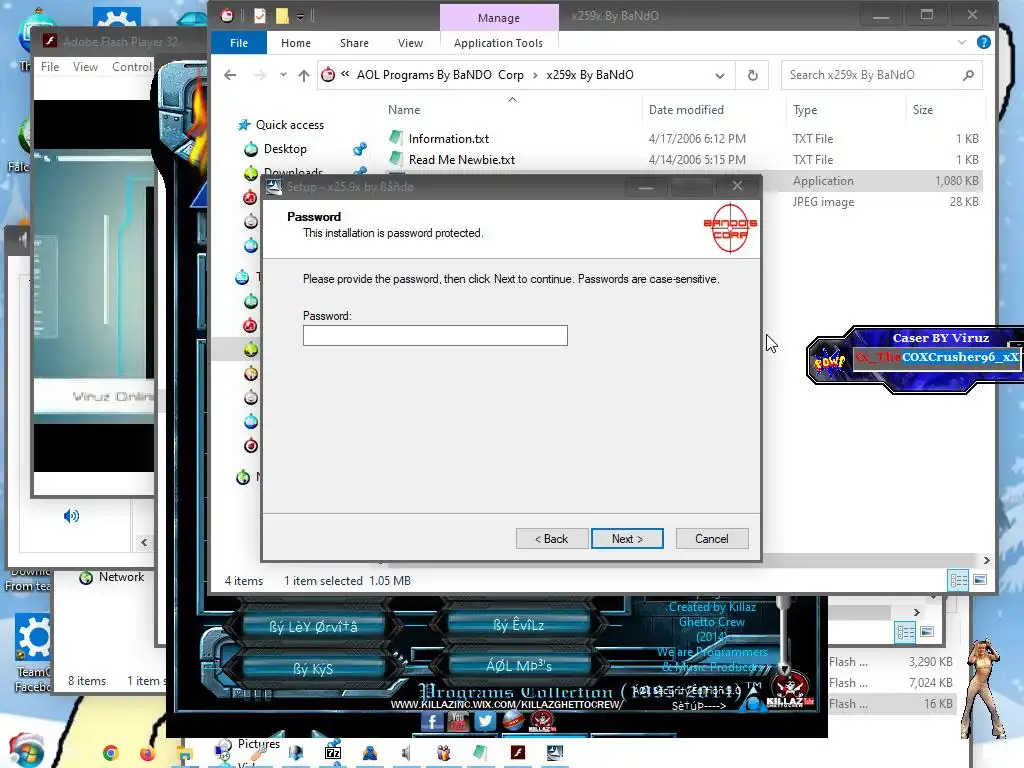1024x768 pixels.
Task: Click the AOL Programs By BaNDO Corp breadcrumb
Action: [x=440, y=75]
